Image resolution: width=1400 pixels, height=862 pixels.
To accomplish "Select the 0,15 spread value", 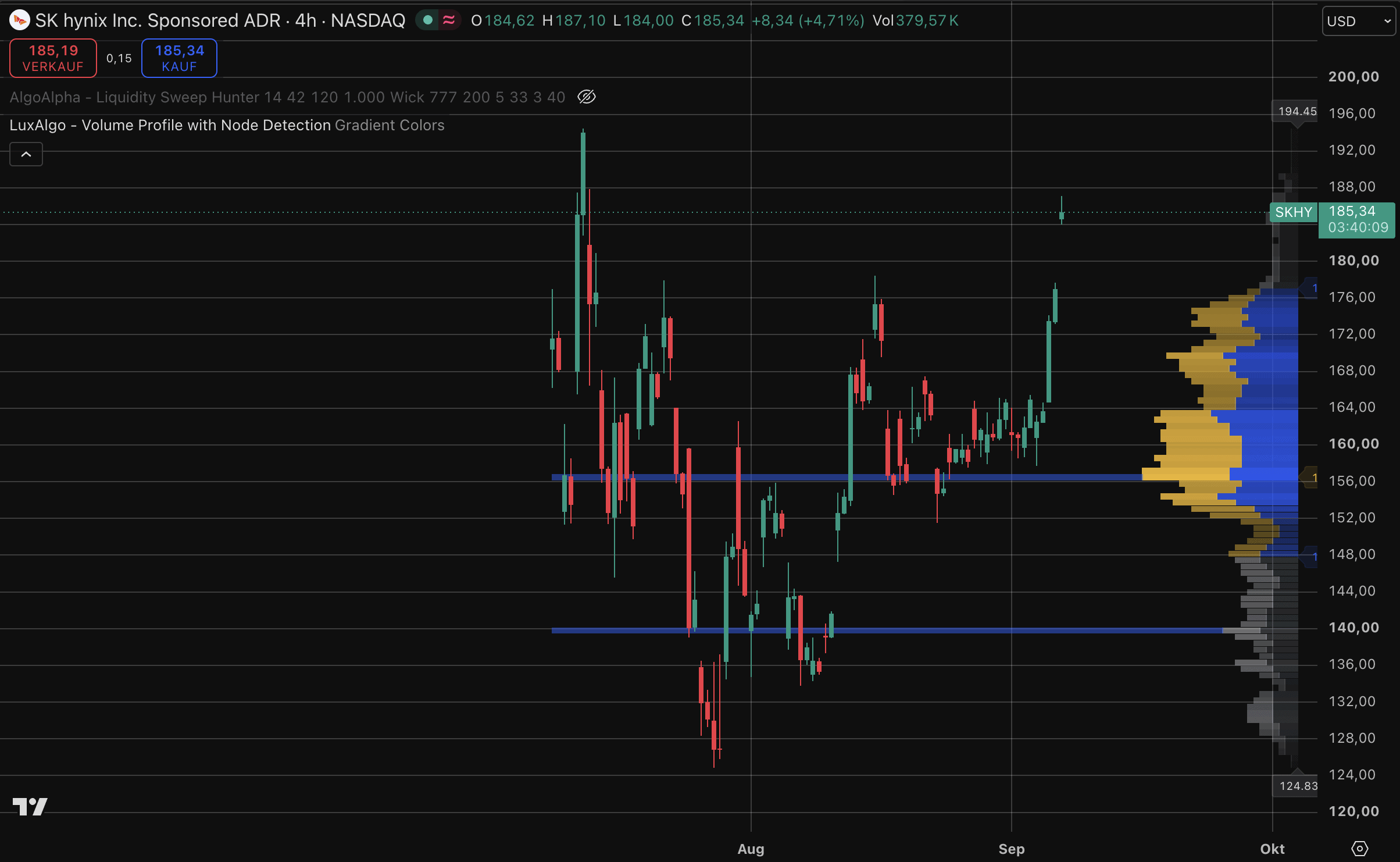I will (x=119, y=58).
